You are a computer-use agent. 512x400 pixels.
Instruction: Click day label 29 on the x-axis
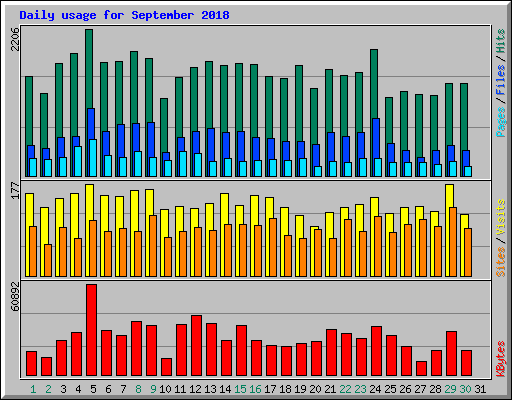pyautogui.click(x=450, y=389)
